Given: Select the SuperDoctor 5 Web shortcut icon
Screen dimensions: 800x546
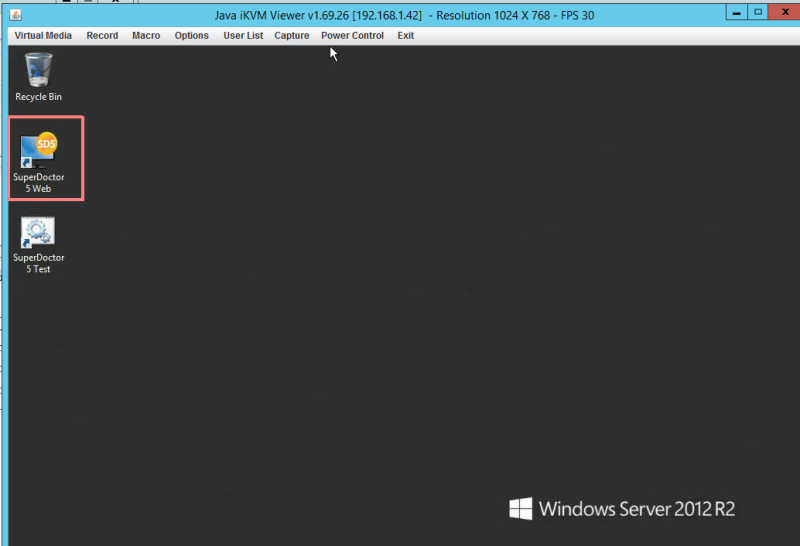Looking at the screenshot, I should [38, 150].
